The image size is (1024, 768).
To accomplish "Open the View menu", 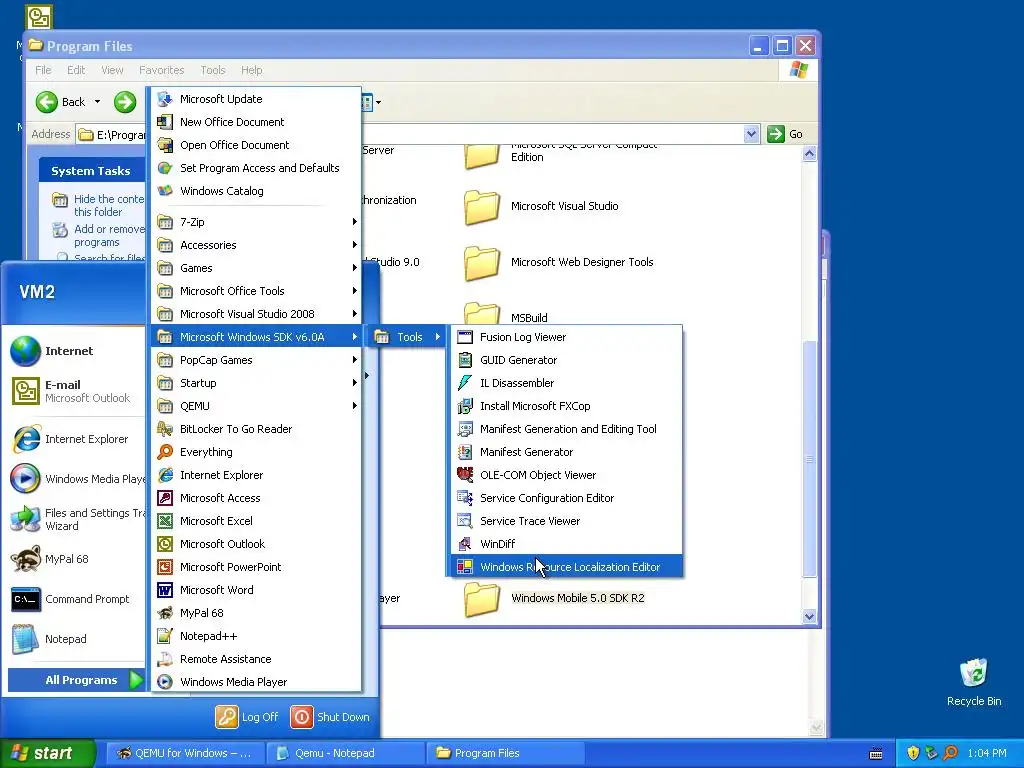I will [x=112, y=70].
